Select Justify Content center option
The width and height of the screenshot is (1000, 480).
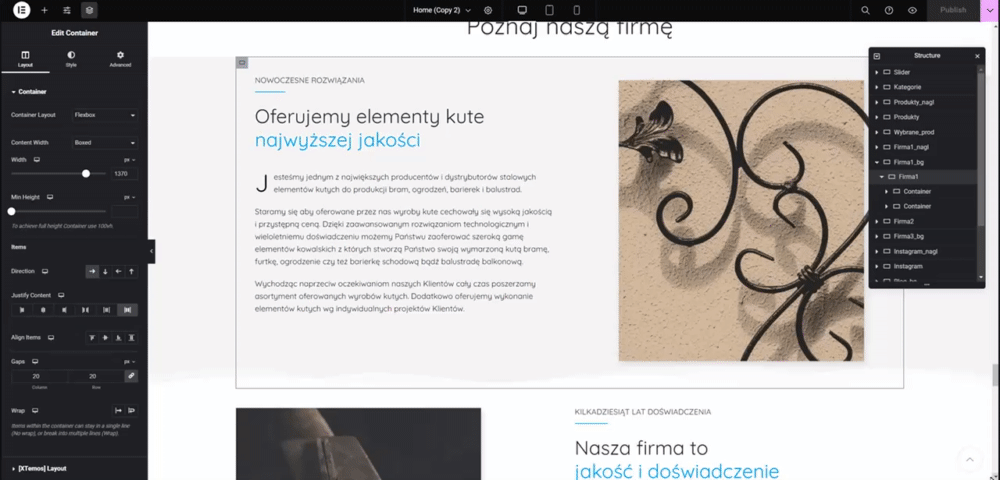pos(43,310)
